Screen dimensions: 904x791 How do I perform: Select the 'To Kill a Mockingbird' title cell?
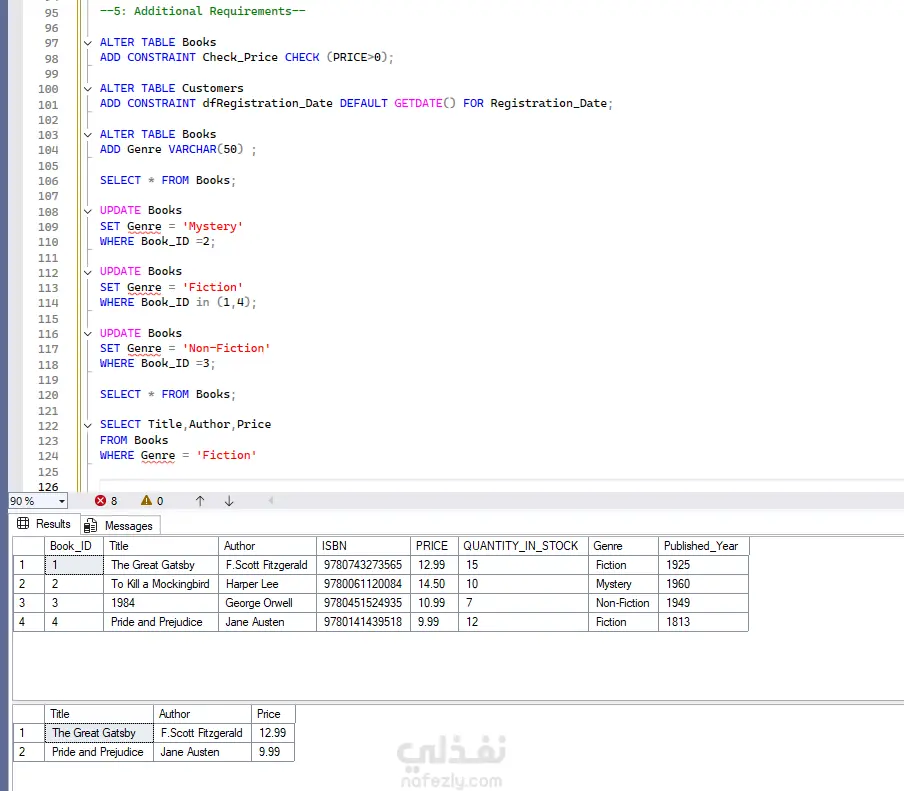pos(161,584)
